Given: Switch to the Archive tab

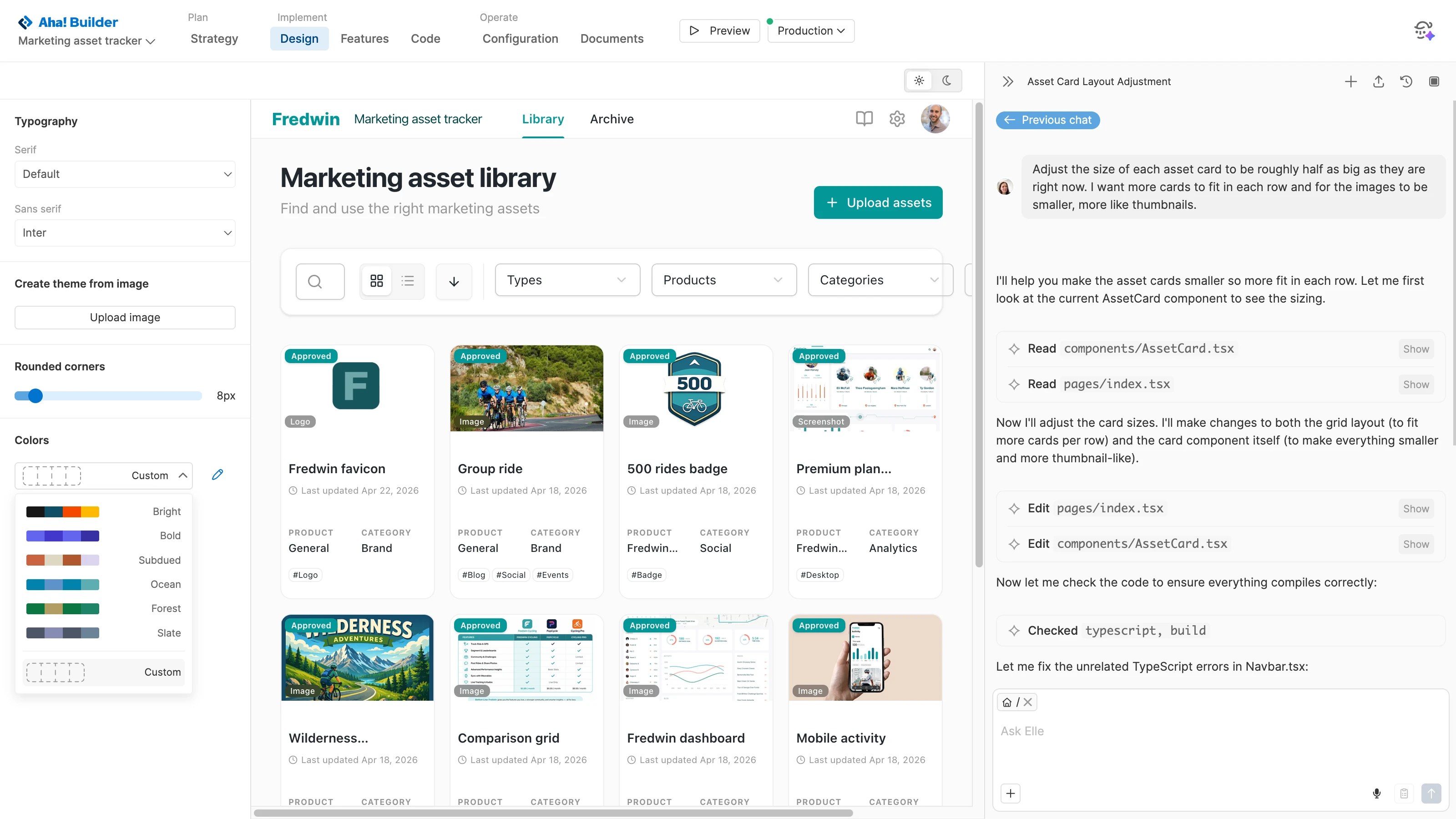Looking at the screenshot, I should click(x=612, y=119).
